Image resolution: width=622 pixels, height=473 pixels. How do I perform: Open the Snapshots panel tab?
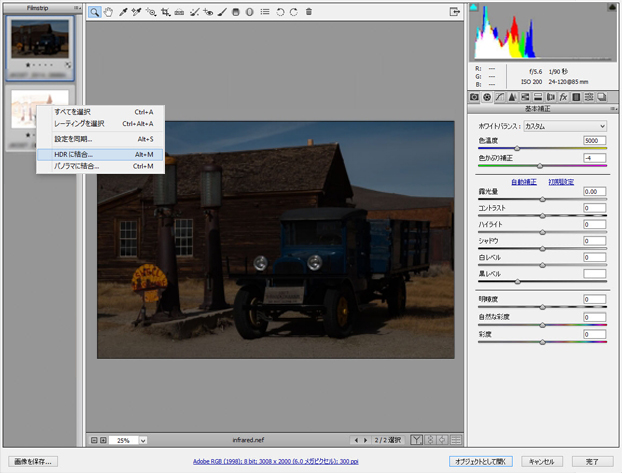click(602, 97)
